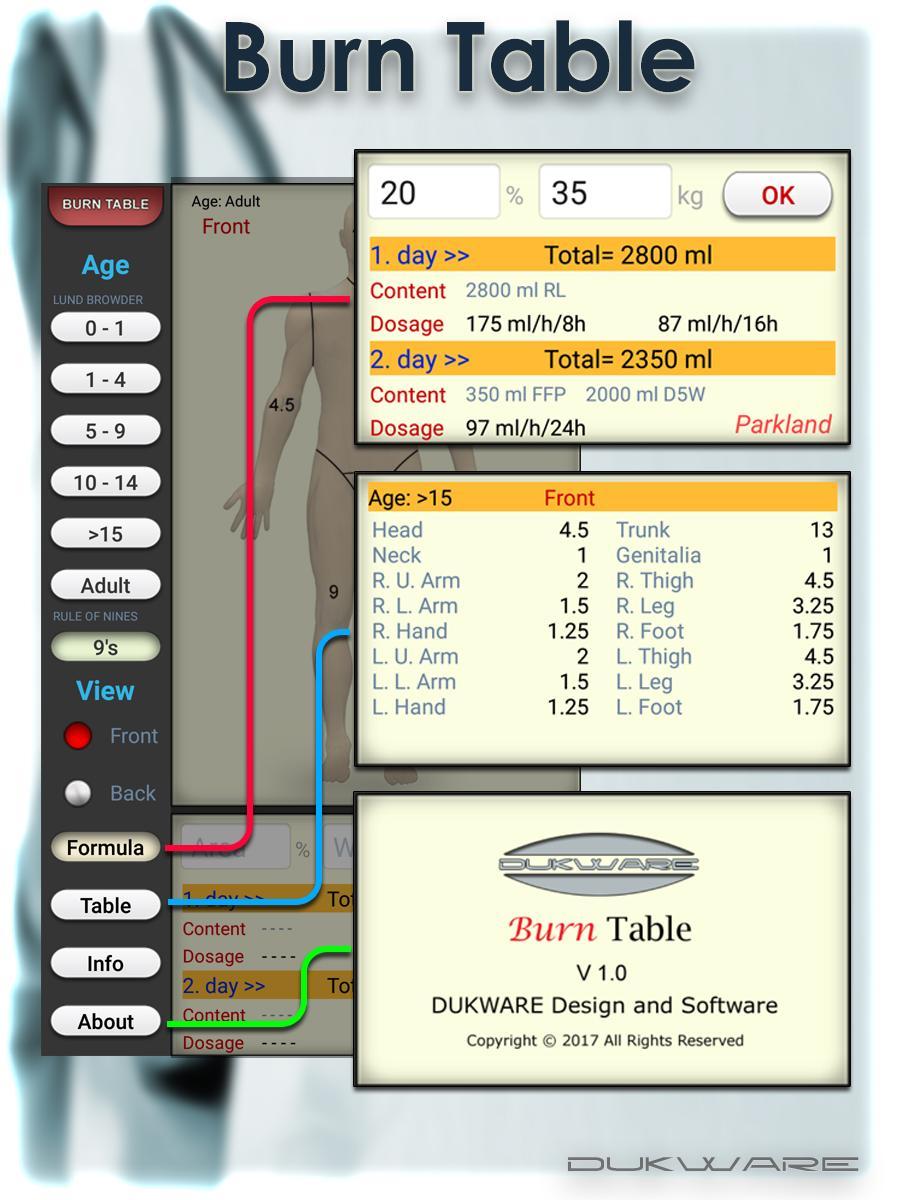The width and height of the screenshot is (900, 1200).
Task: Open the Formula calculator
Action: (105, 848)
